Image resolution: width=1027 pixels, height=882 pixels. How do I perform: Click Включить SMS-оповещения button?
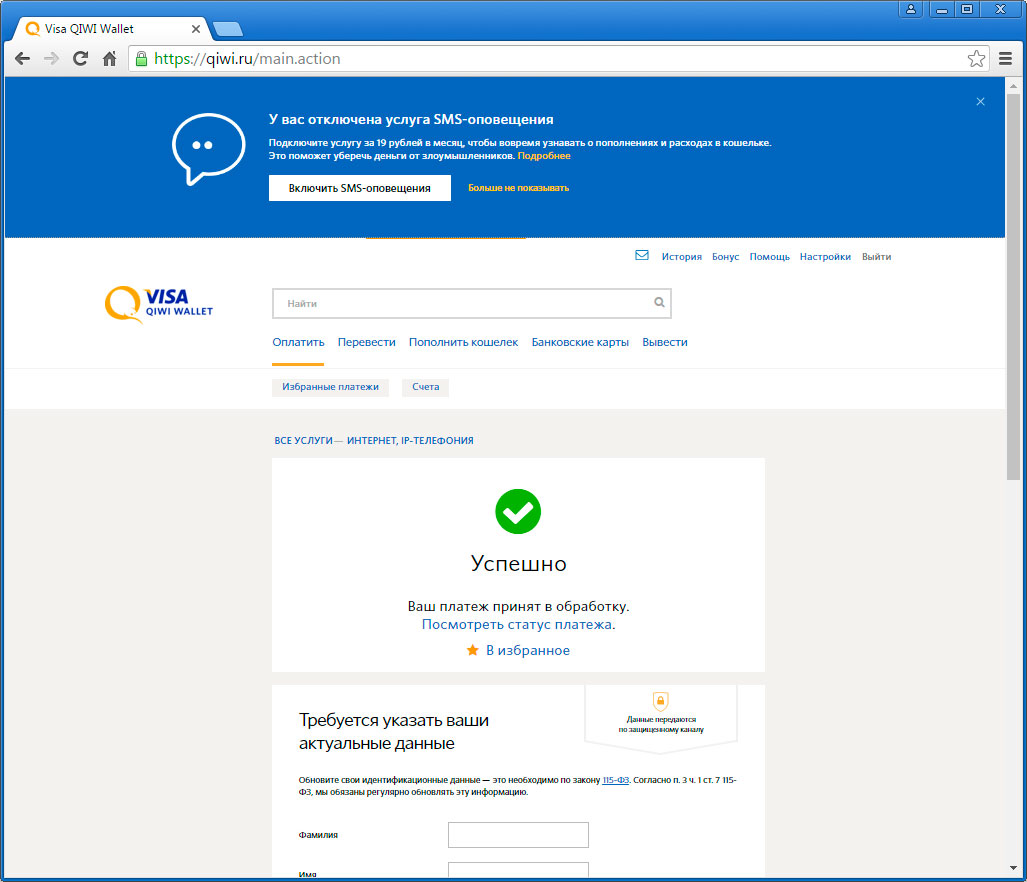pos(360,188)
